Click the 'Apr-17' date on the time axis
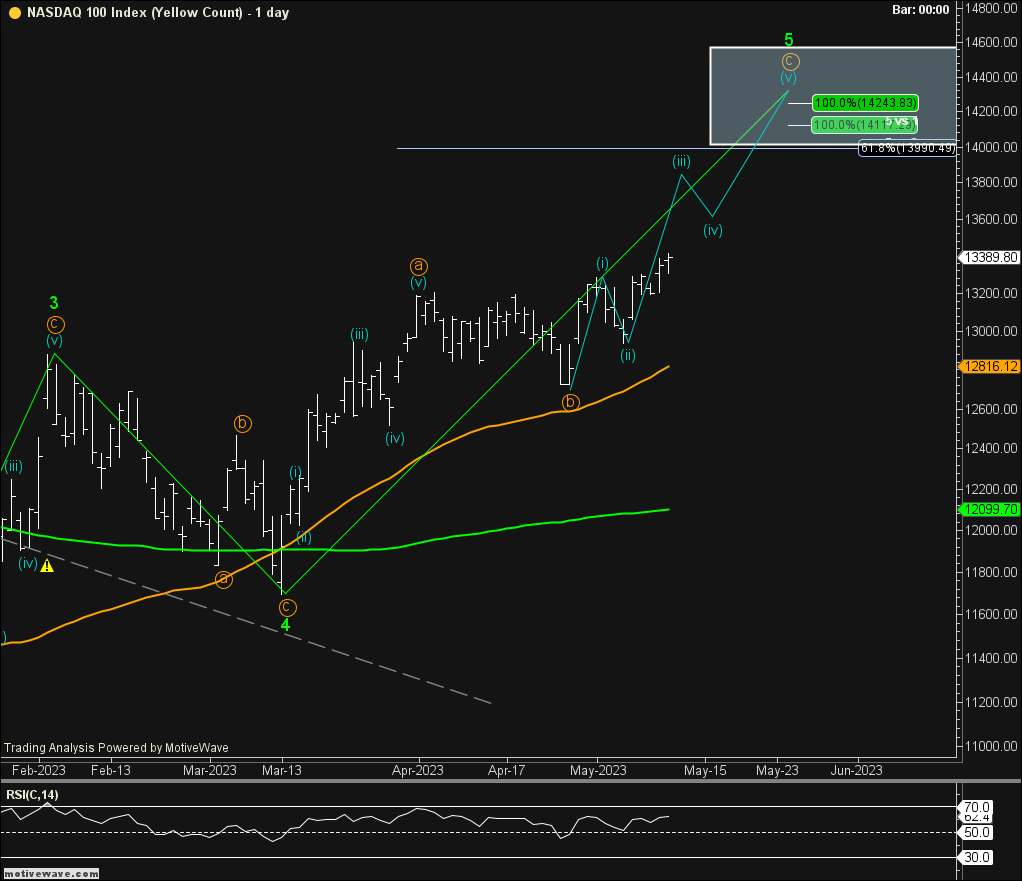Image resolution: width=1022 pixels, height=881 pixels. 506,770
